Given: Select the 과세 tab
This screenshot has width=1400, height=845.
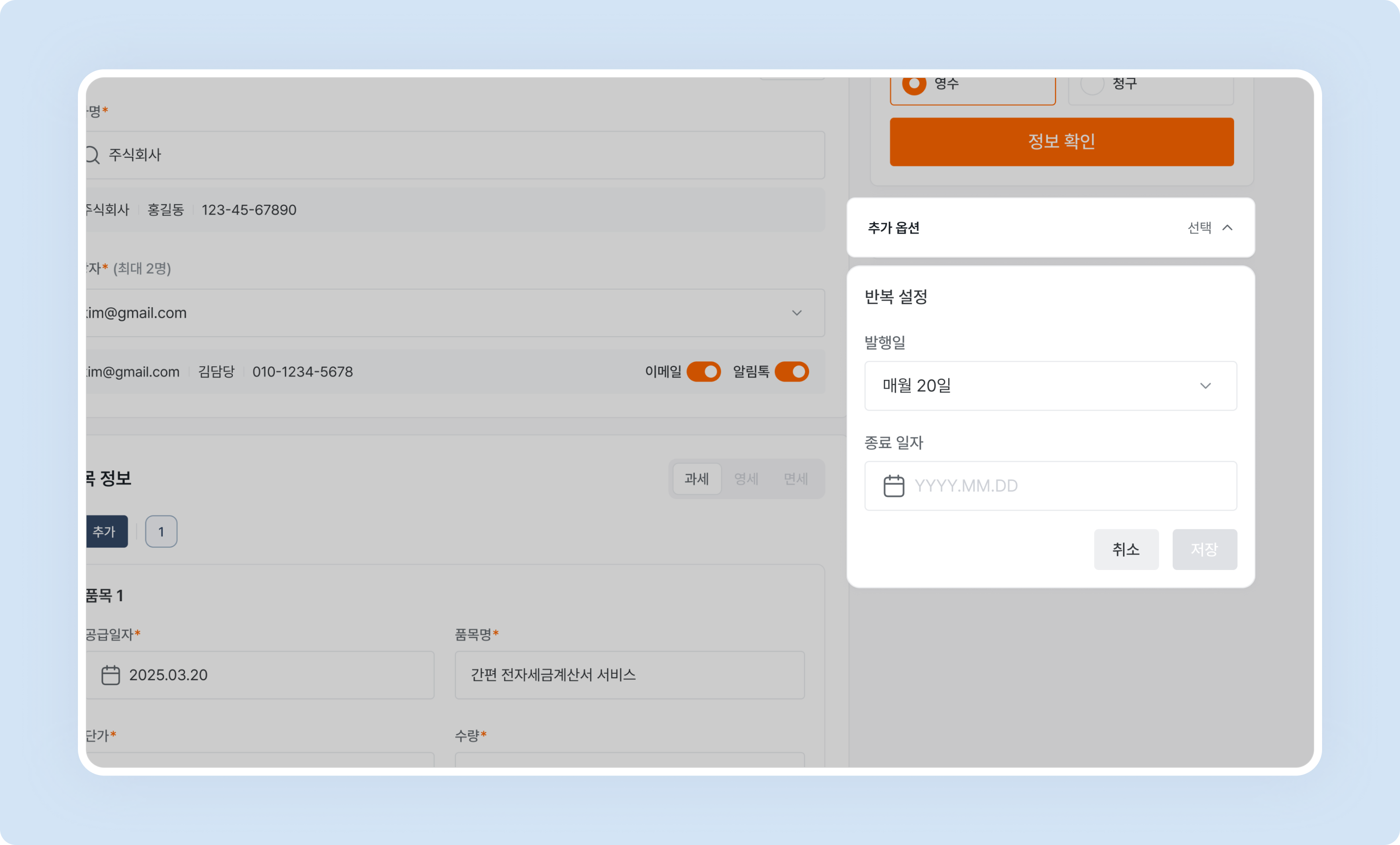Looking at the screenshot, I should [696, 479].
